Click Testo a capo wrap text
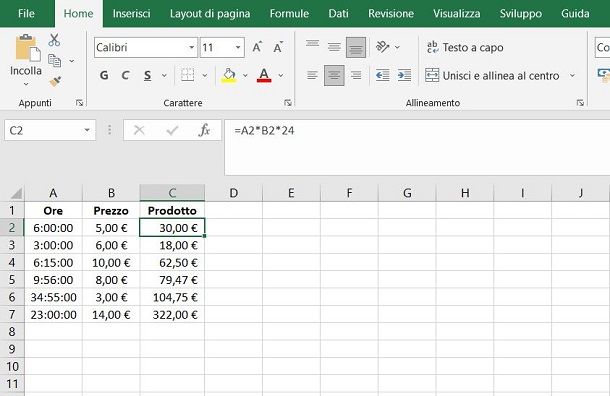This screenshot has height=396, width=610. 465,47
